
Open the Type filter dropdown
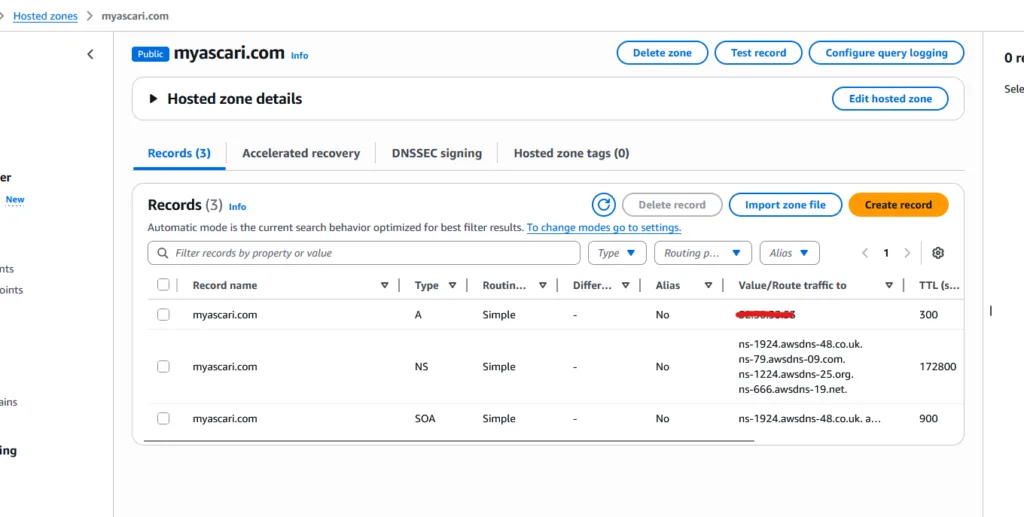click(617, 253)
